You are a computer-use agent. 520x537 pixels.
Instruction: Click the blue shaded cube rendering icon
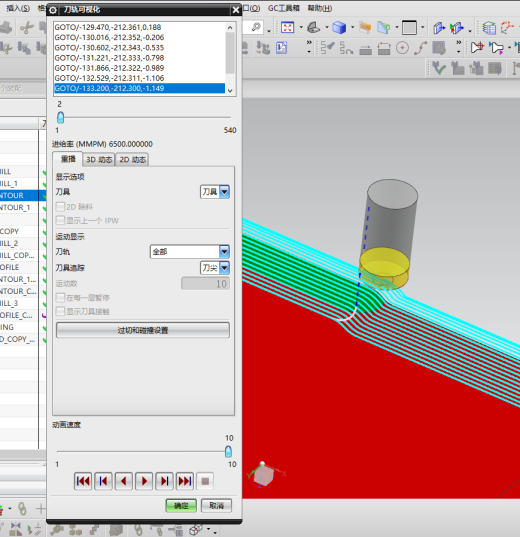(x=339, y=27)
